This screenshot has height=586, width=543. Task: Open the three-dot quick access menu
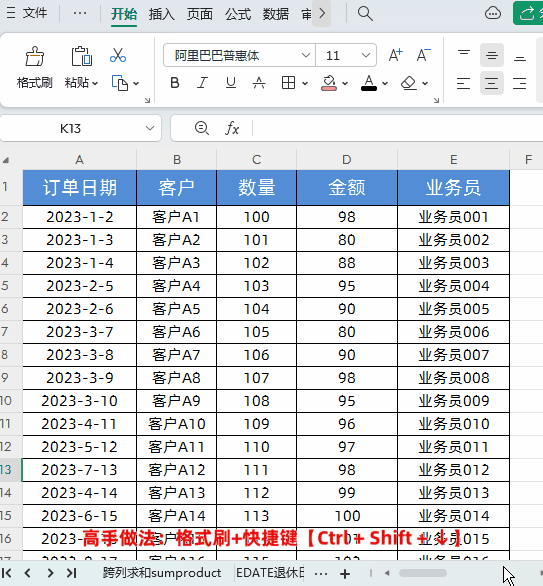(x=80, y=13)
